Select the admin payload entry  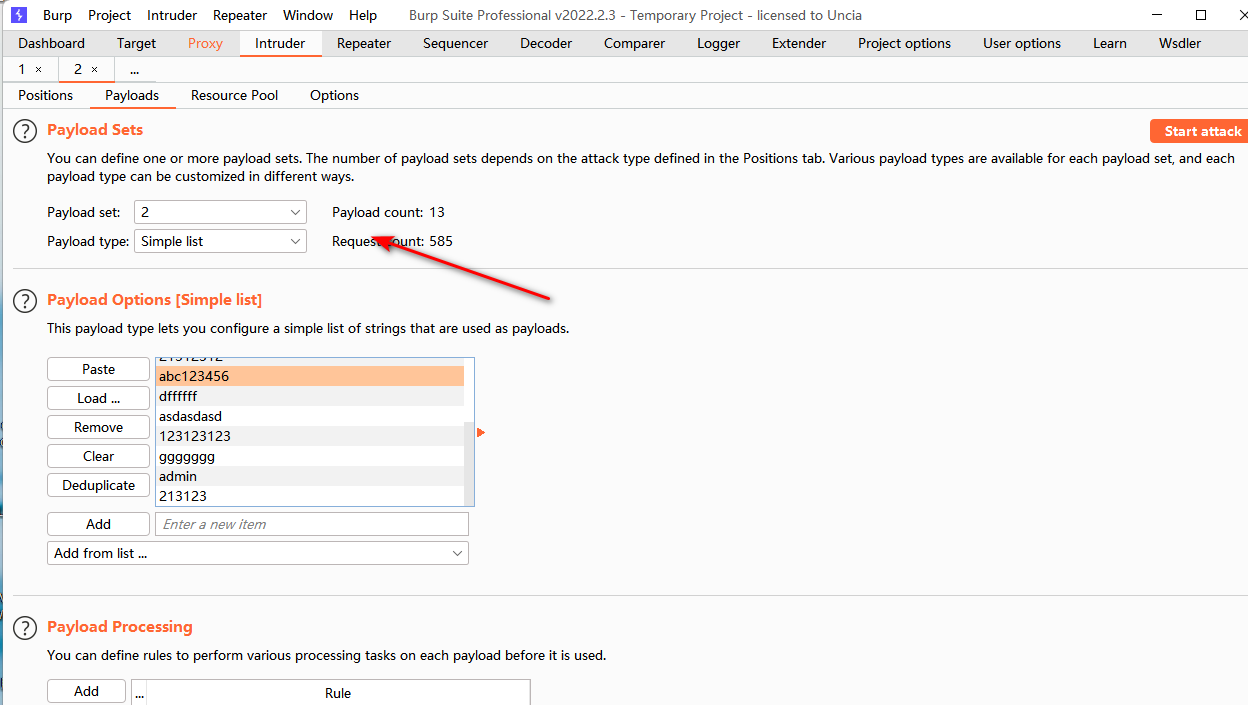[311, 476]
